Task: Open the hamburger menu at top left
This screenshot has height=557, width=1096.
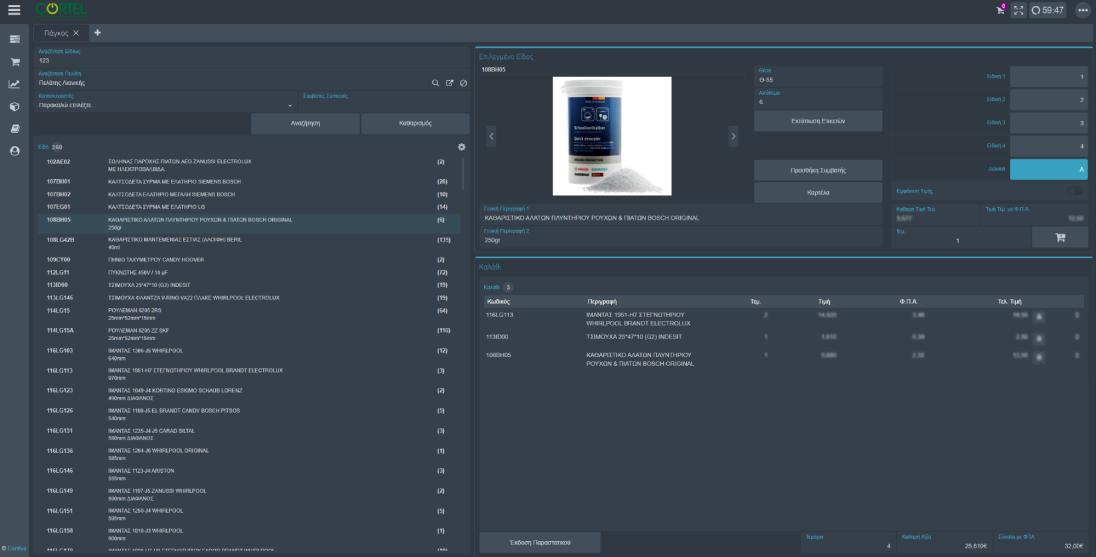Action: point(14,10)
